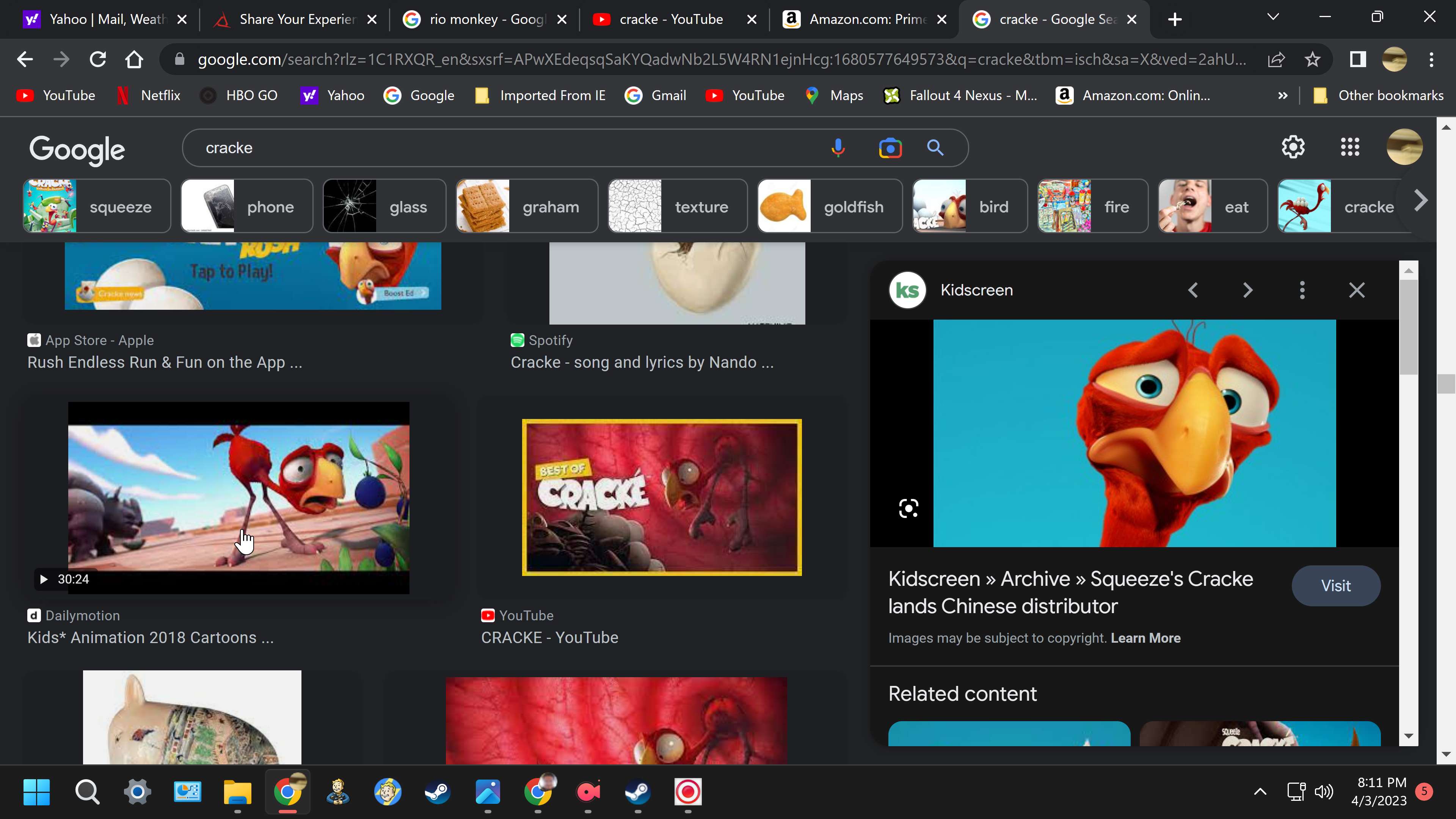Open HBO GO bookmark
Screen dimensions: 1456x819
pyautogui.click(x=239, y=96)
